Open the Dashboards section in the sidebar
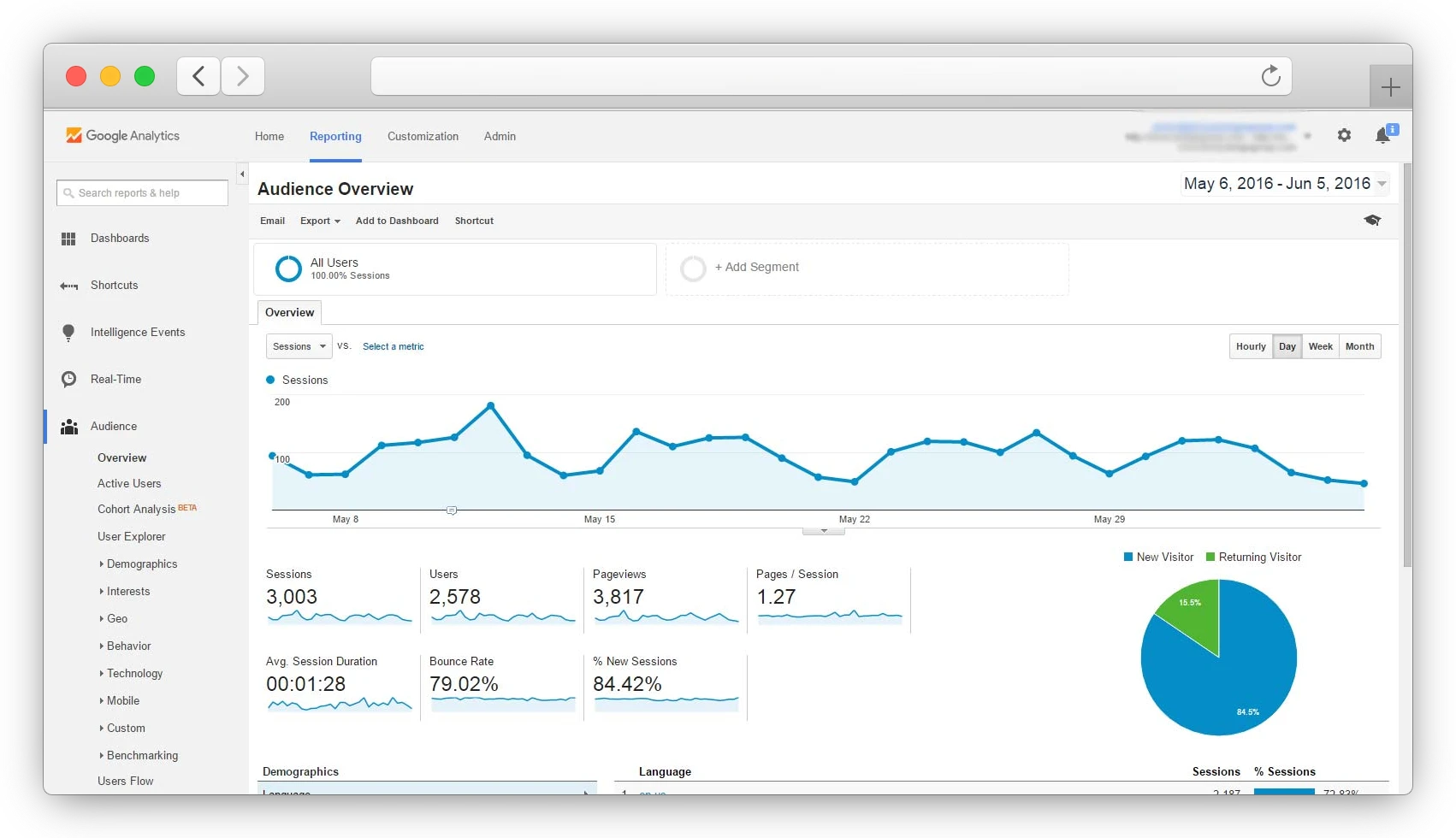Image resolution: width=1456 pixels, height=838 pixels. 119,238
